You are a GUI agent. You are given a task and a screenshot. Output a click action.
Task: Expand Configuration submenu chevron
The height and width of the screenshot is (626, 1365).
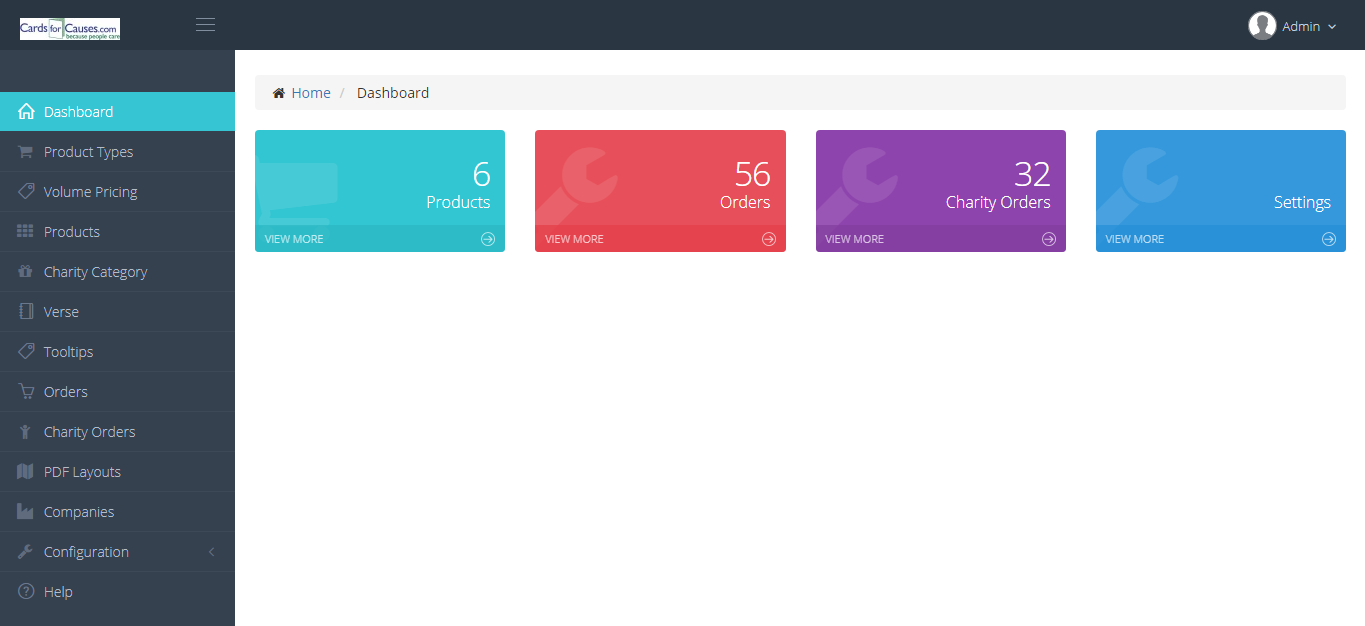[x=211, y=552]
